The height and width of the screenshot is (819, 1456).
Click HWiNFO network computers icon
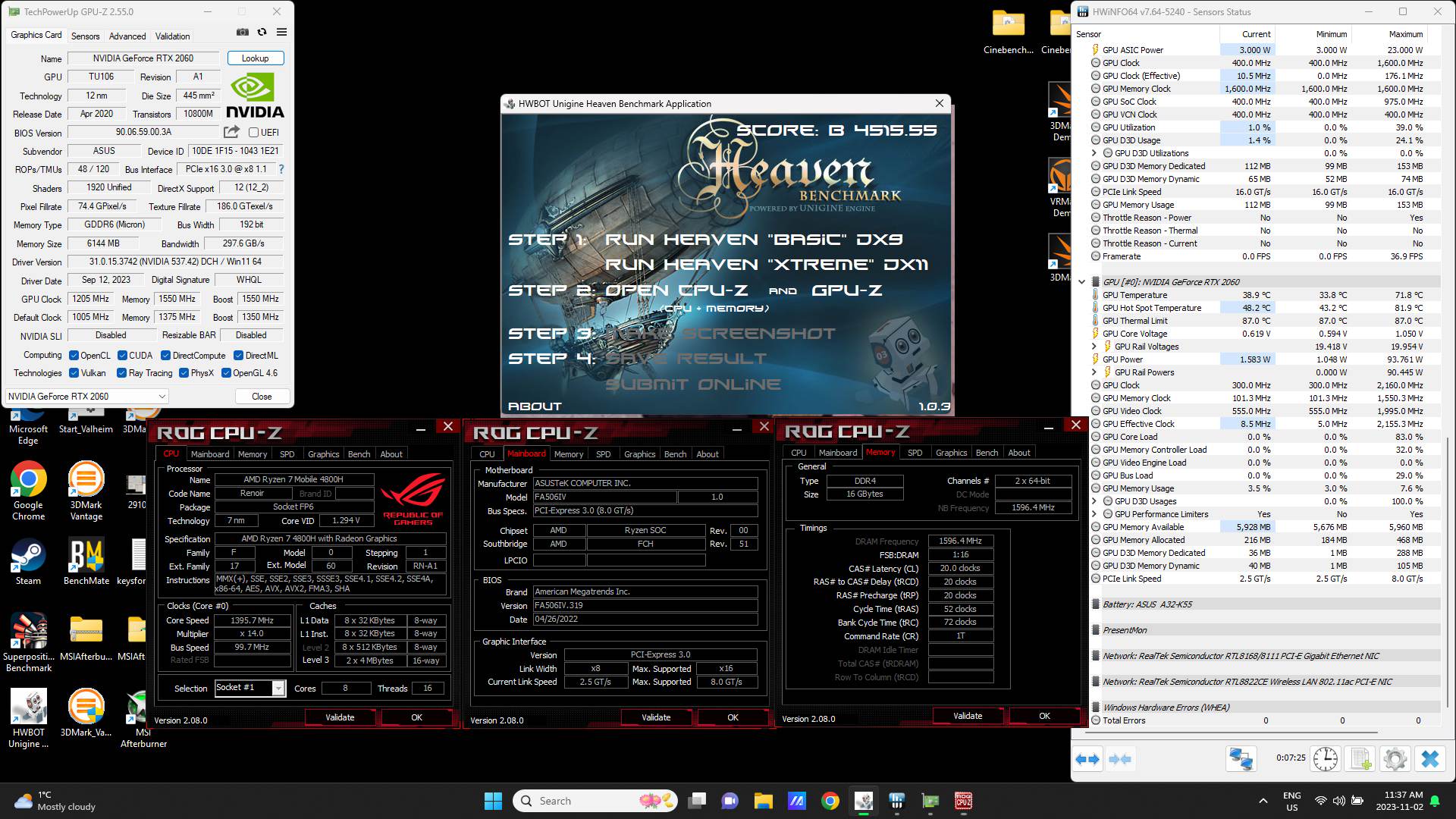tap(1241, 758)
